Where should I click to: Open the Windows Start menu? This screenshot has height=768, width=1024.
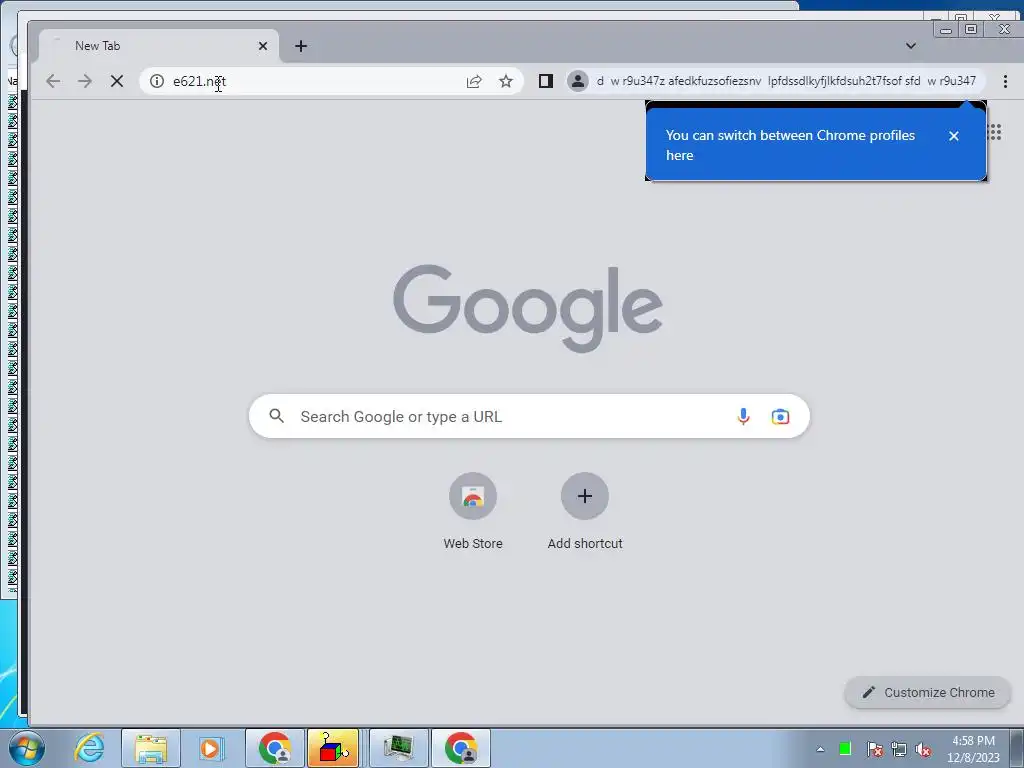click(x=27, y=748)
